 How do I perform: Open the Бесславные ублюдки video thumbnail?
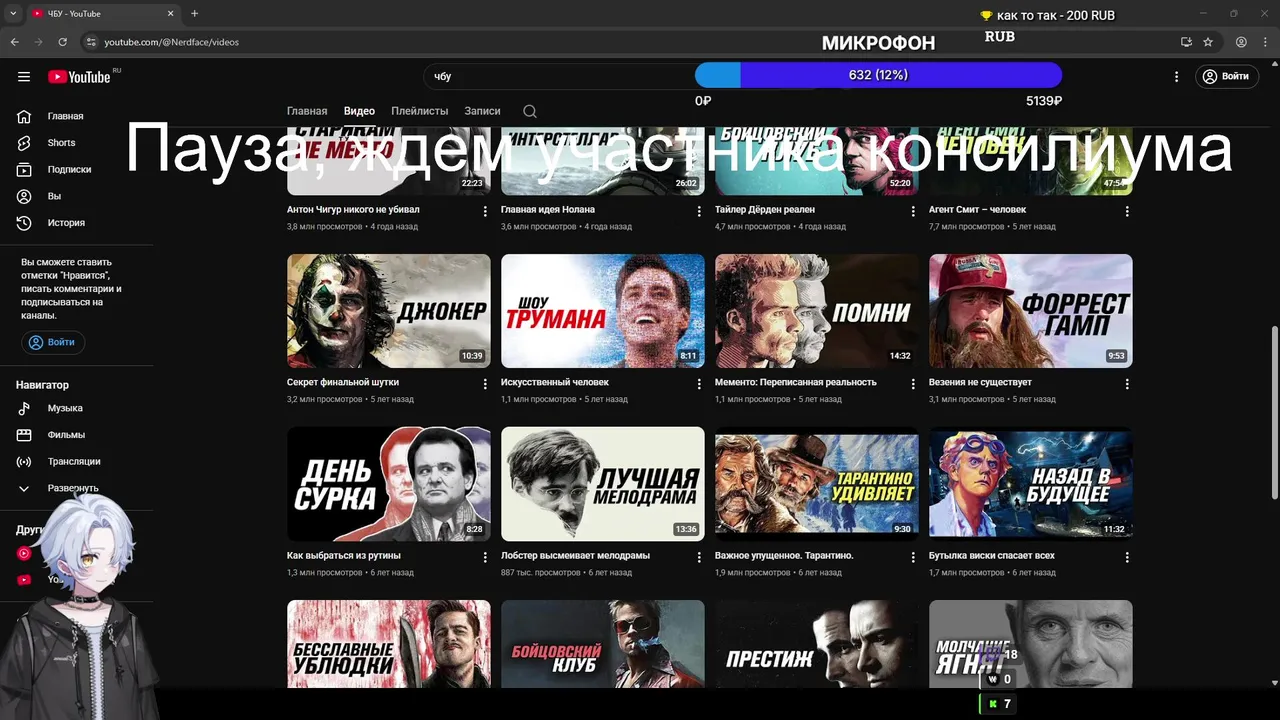389,644
